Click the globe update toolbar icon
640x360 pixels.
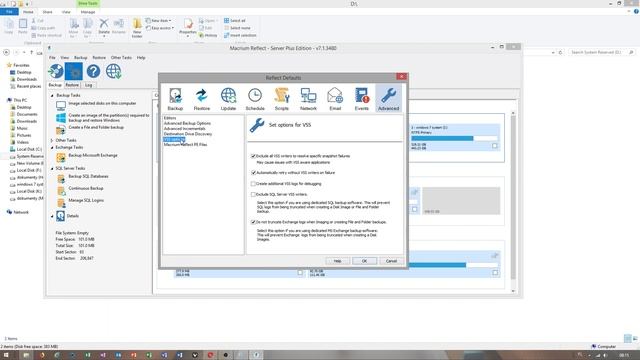[113, 71]
